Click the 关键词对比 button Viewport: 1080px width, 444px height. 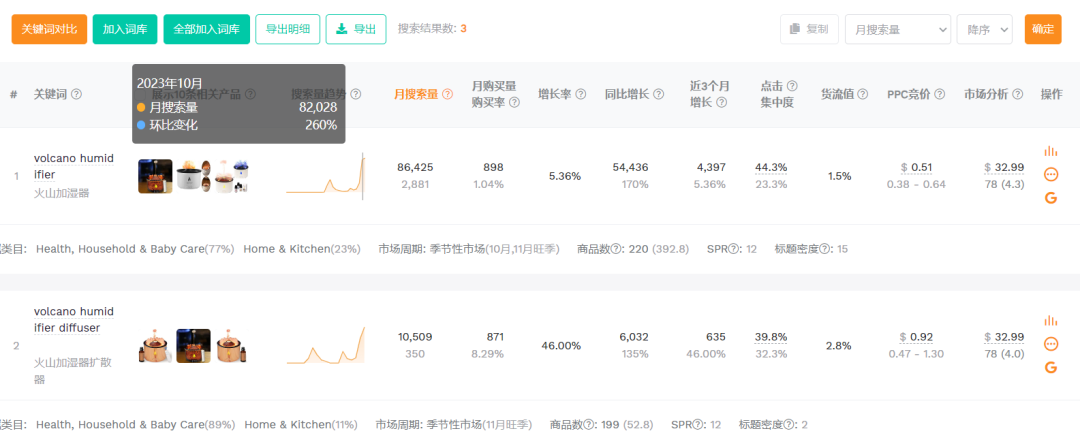[x=49, y=29]
